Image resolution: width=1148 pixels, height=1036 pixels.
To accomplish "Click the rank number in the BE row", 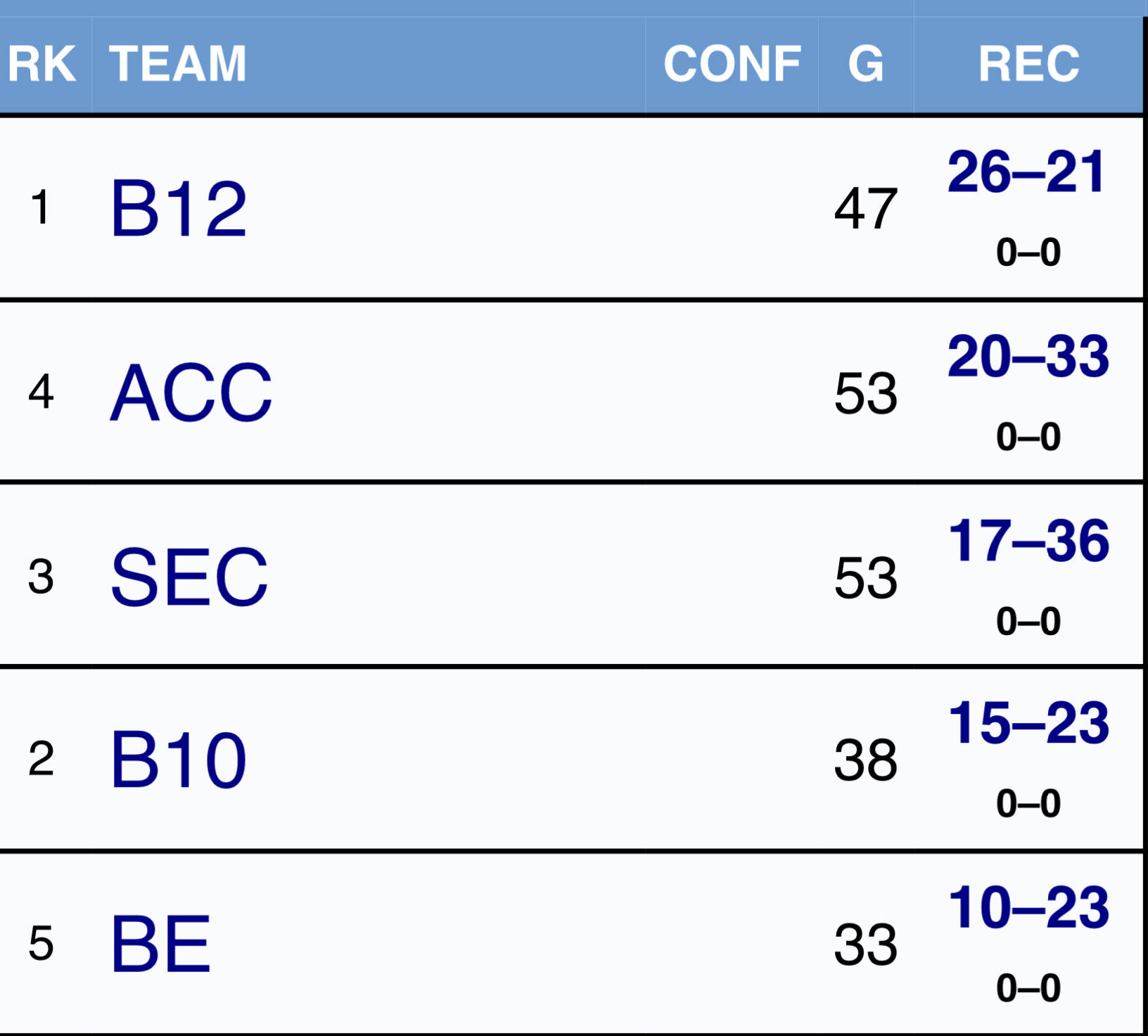I will [41, 944].
